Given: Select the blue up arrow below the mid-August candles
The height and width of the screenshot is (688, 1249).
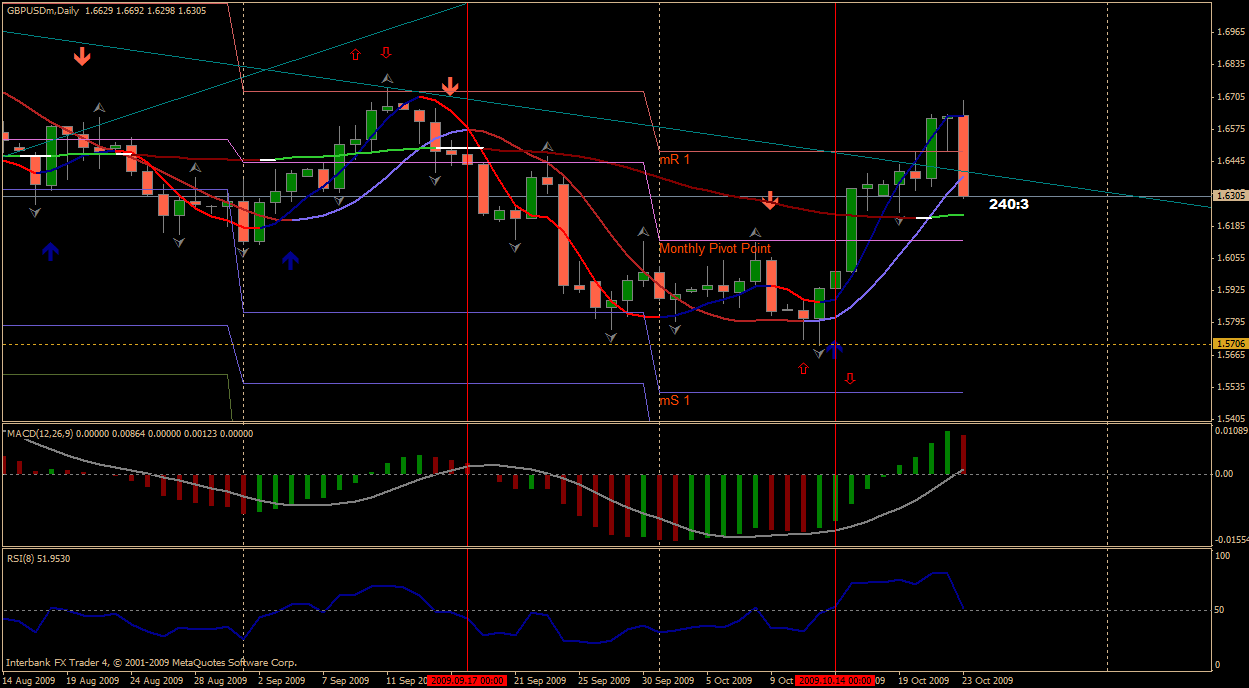Looking at the screenshot, I should point(50,251).
